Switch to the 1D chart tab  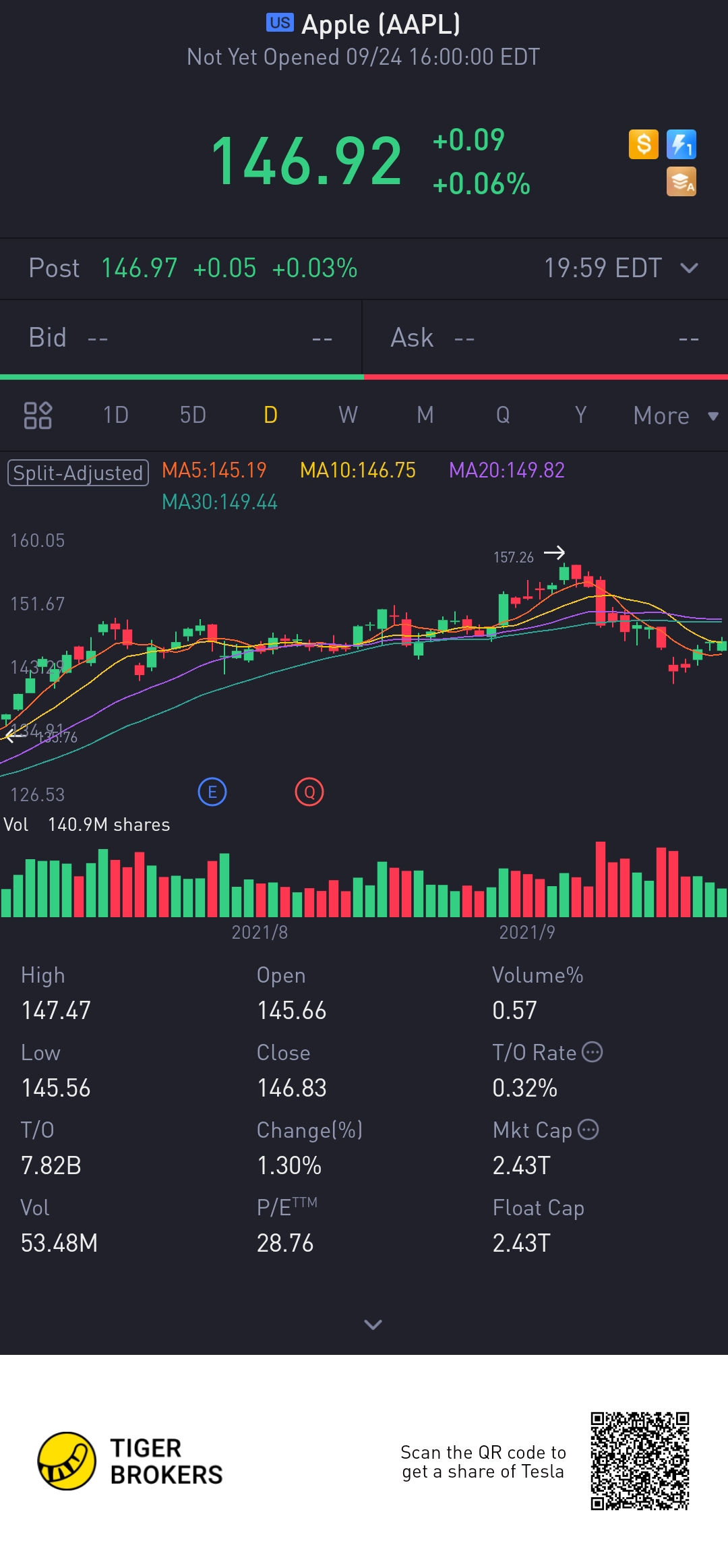click(x=115, y=415)
